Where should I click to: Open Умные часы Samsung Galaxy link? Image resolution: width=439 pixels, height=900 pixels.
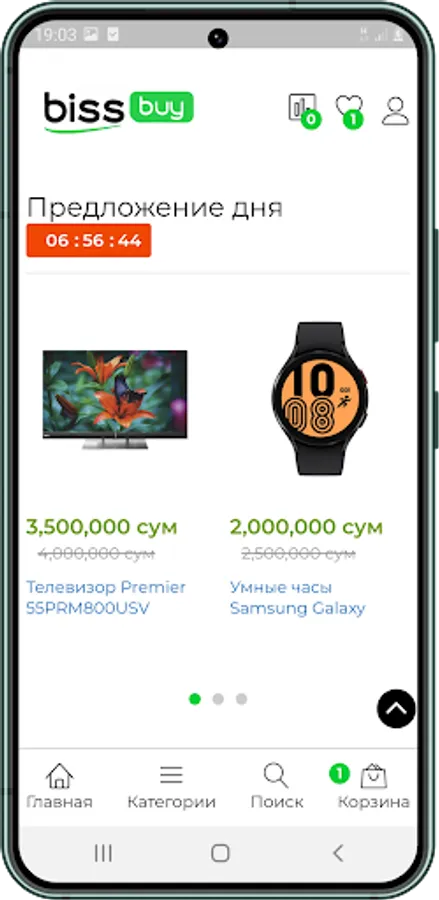pyautogui.click(x=297, y=598)
